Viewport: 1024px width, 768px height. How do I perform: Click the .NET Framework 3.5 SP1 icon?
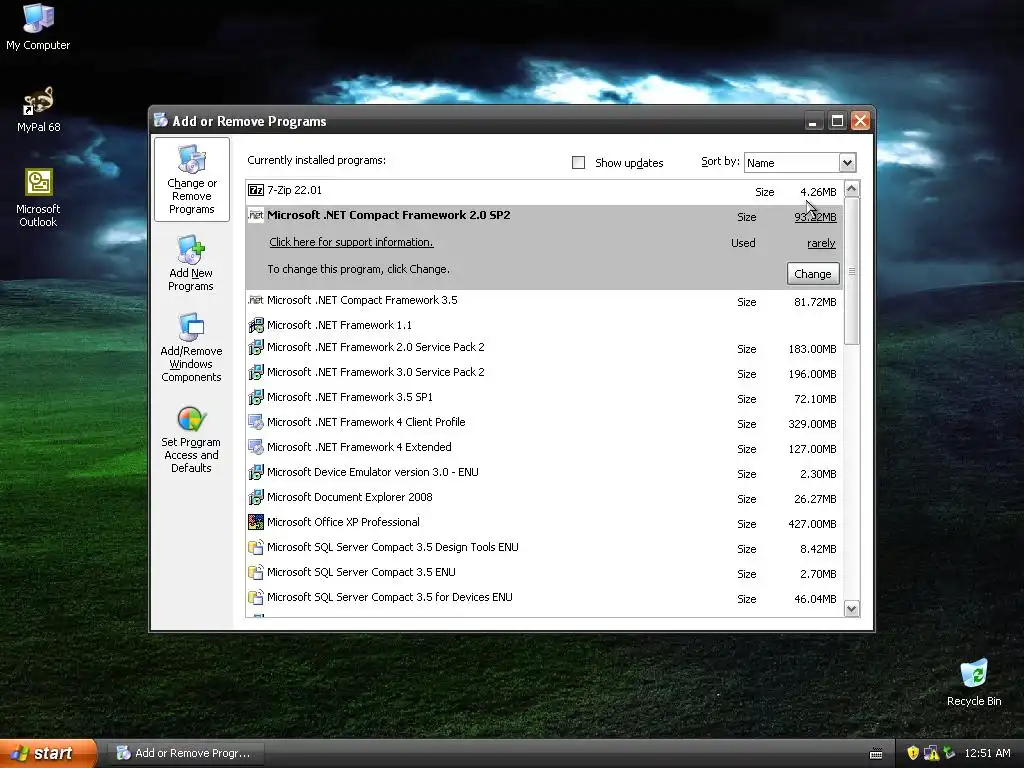(x=256, y=396)
